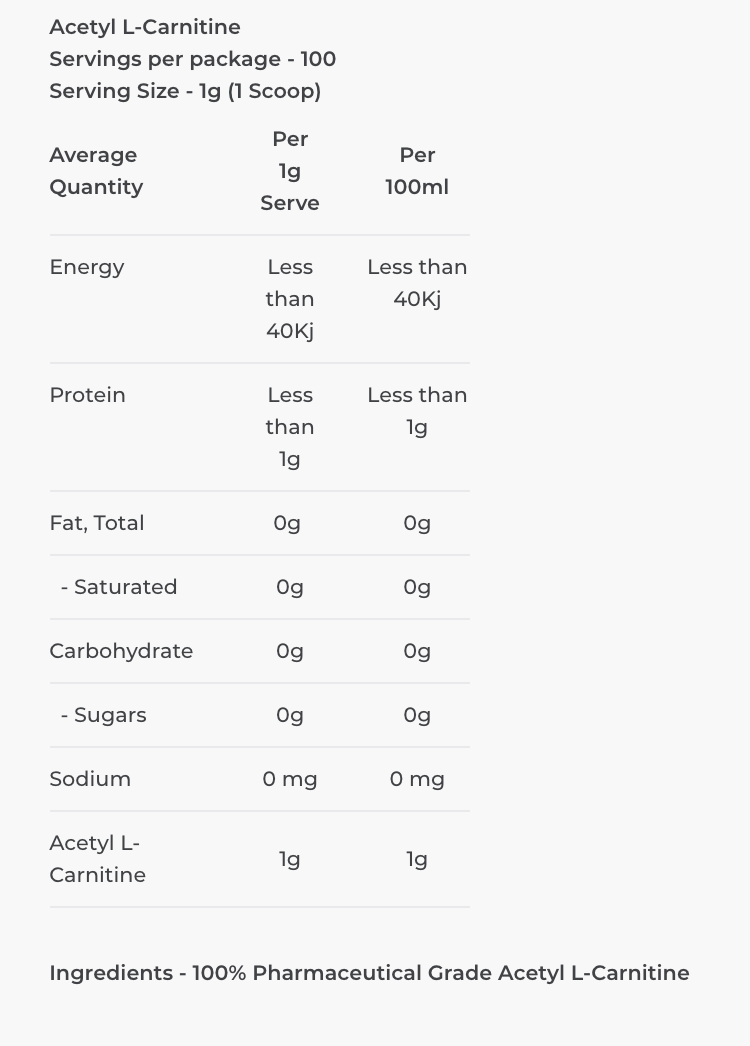Select the Carbohydrate row label

coord(121,651)
